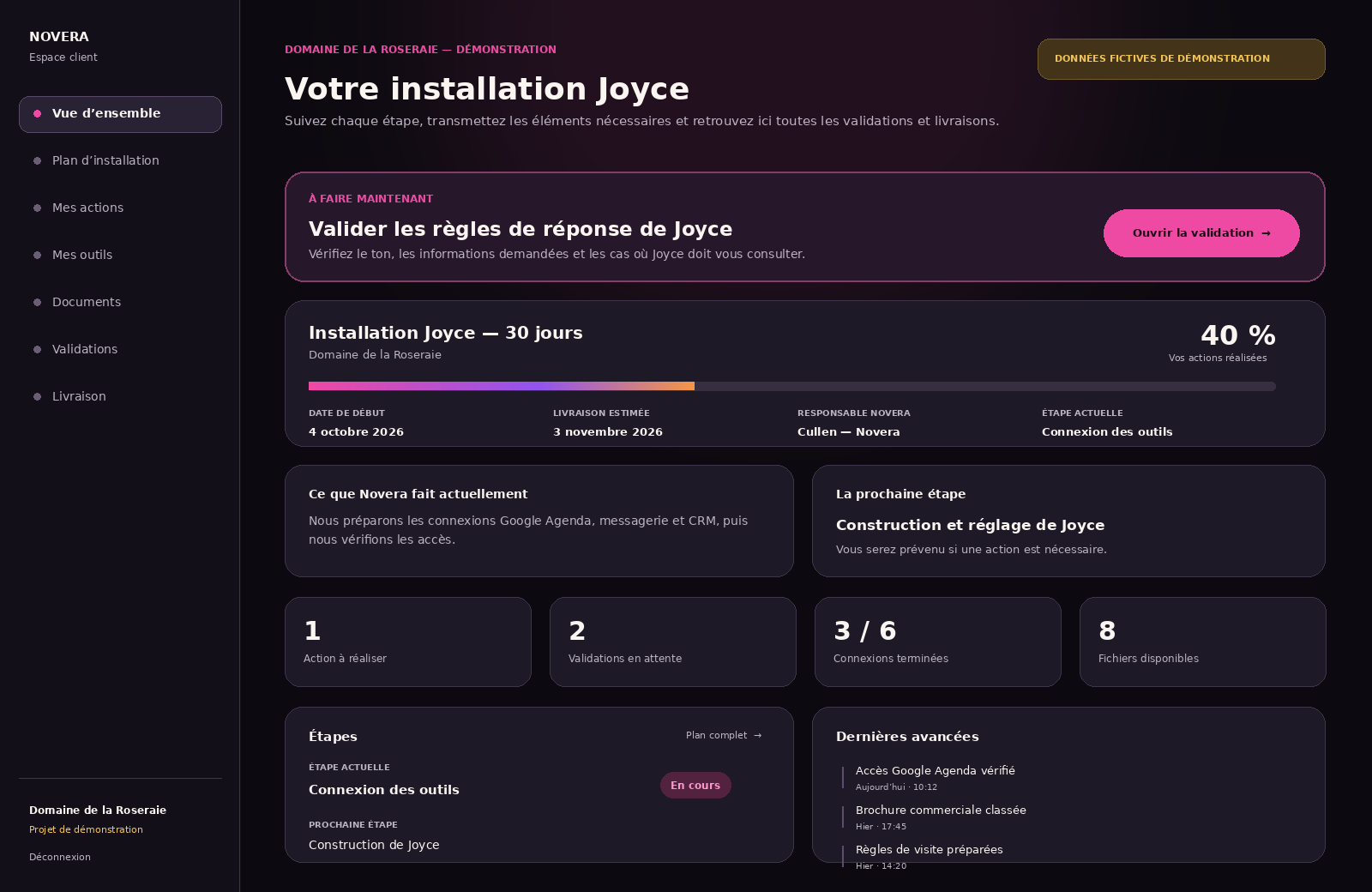
Task: Click the NOVERA logo text
Action: point(59,37)
